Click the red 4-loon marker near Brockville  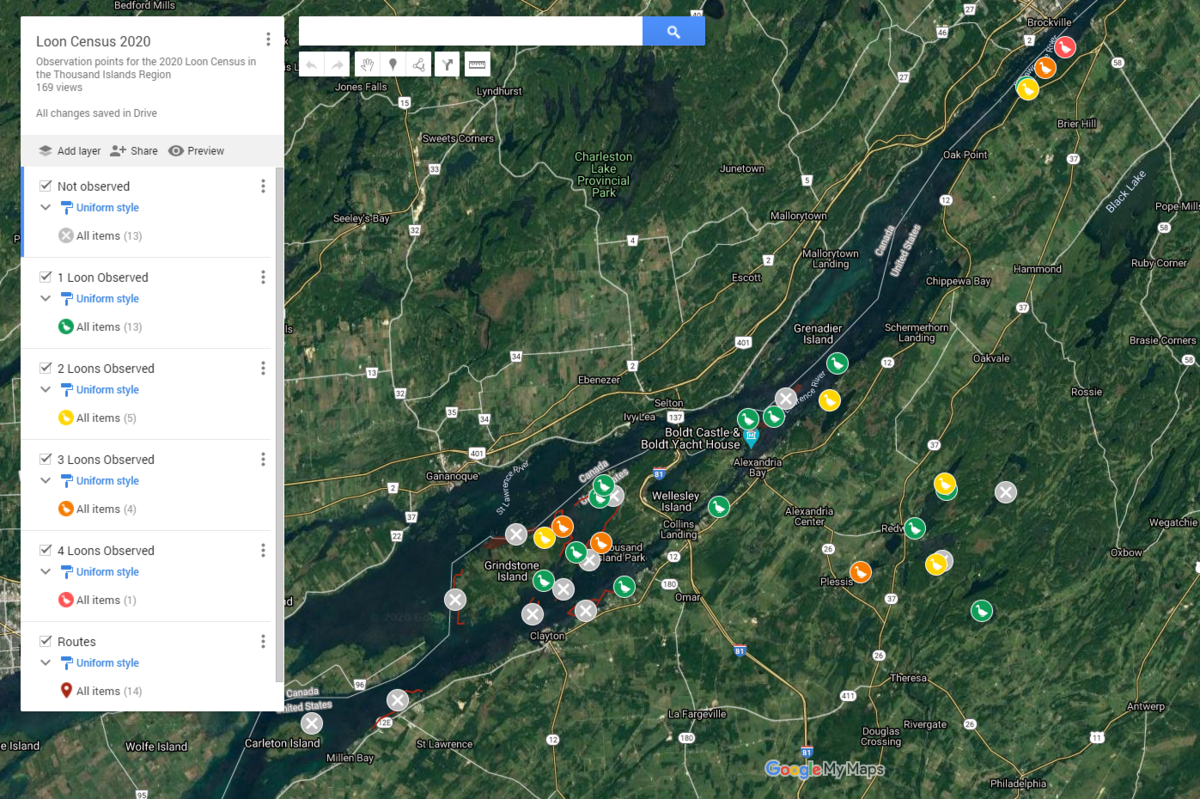tap(1065, 47)
